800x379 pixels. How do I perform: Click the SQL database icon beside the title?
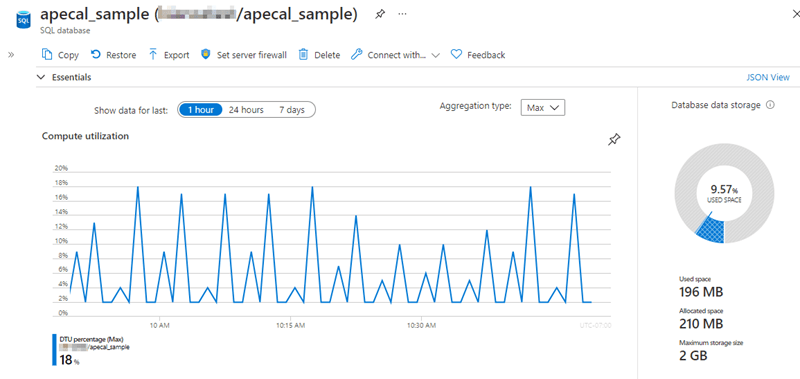(23, 21)
